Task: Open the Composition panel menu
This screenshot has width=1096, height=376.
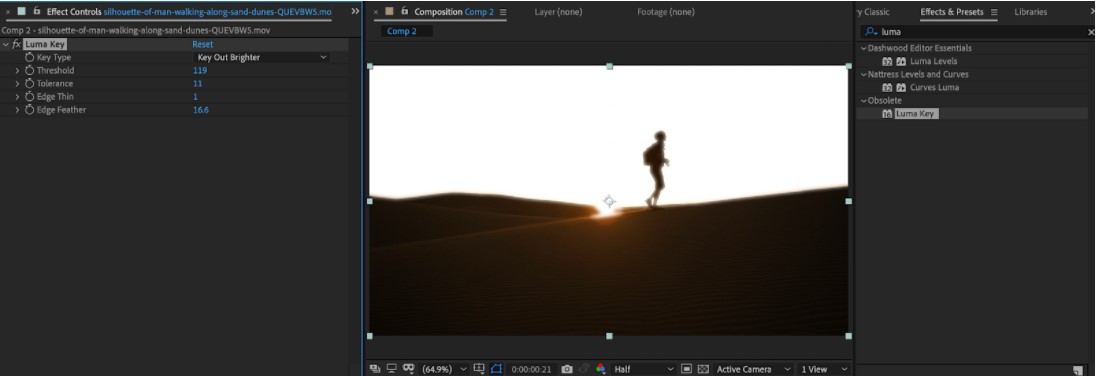Action: [503, 12]
